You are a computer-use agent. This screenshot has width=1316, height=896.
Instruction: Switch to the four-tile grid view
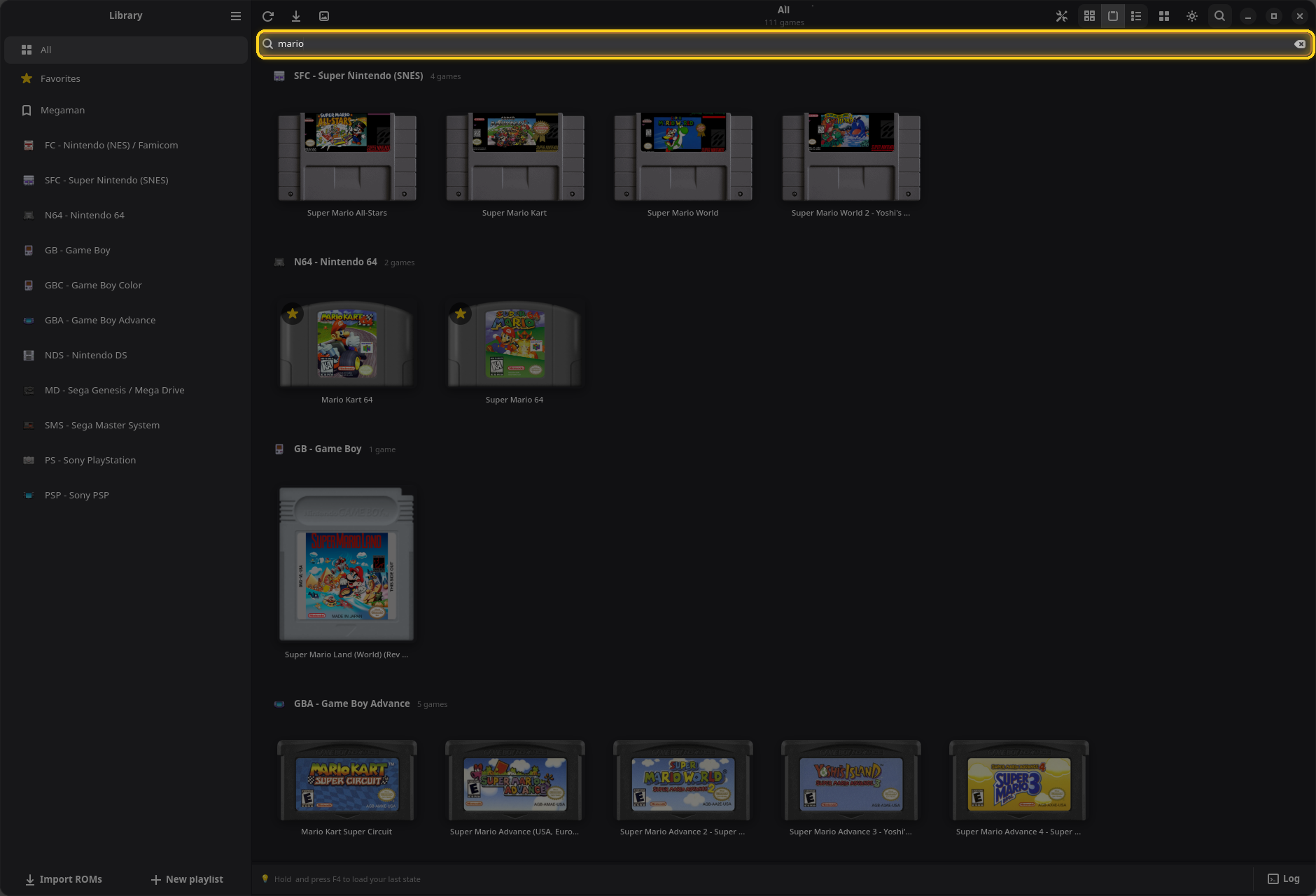[1089, 16]
